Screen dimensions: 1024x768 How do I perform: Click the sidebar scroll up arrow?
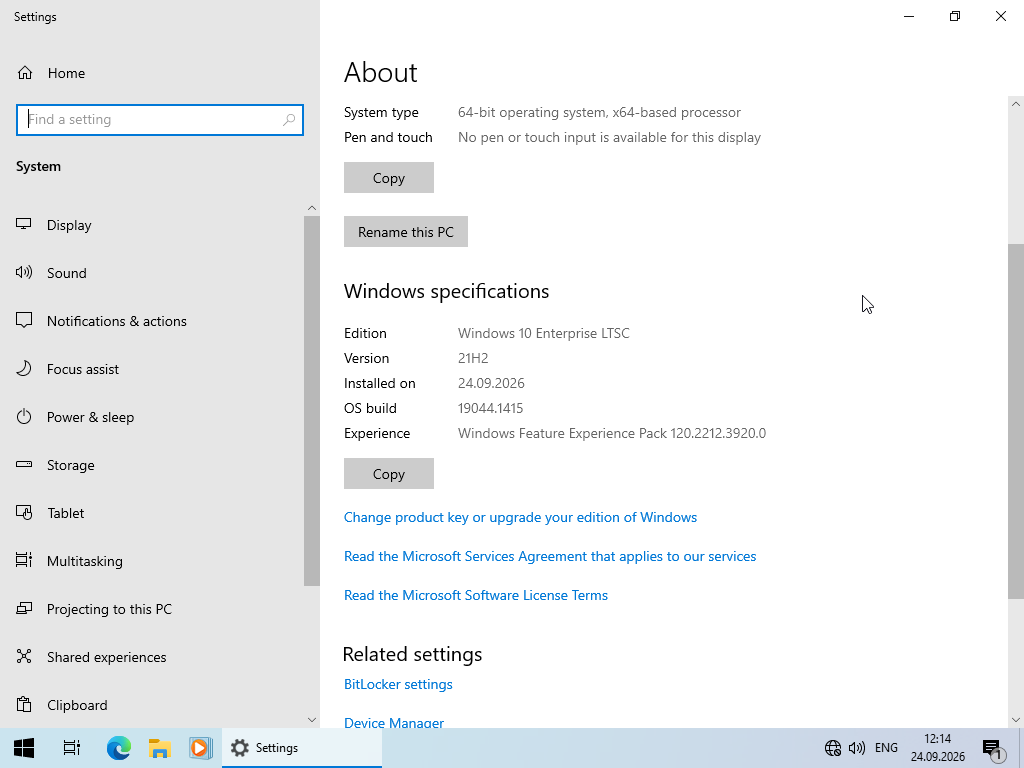point(312,208)
